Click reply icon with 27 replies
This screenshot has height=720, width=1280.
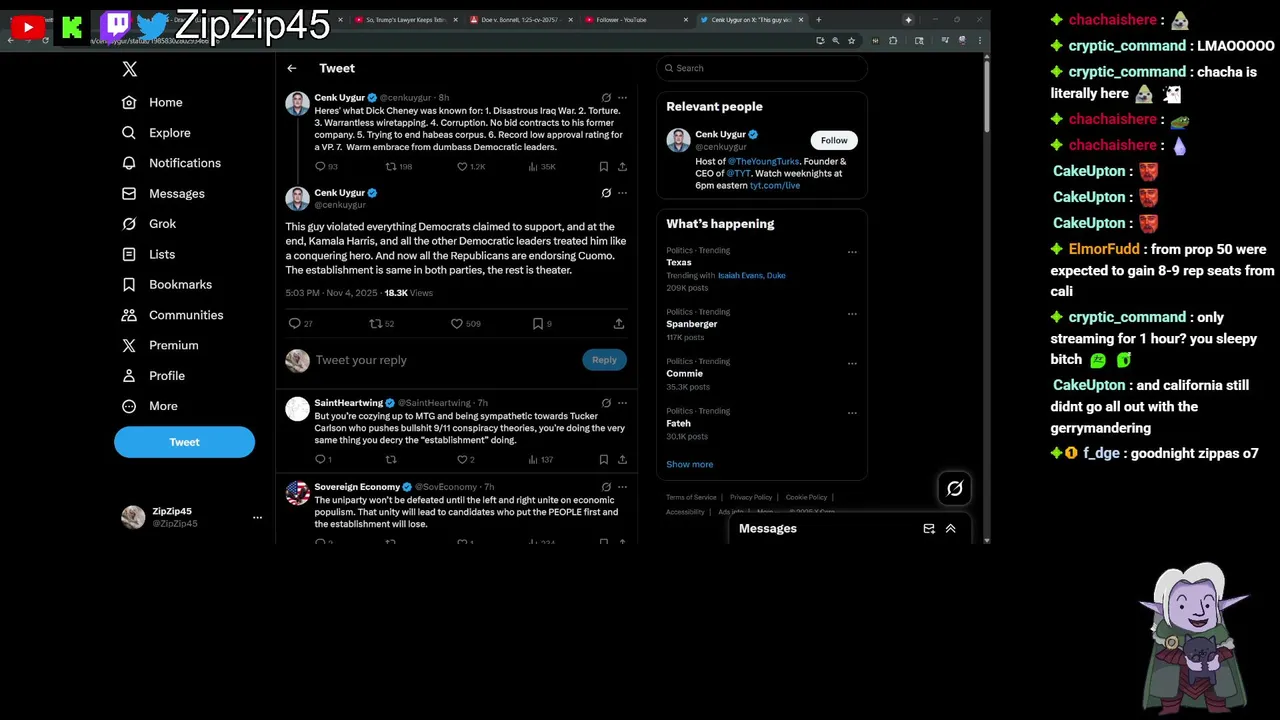(x=300, y=324)
